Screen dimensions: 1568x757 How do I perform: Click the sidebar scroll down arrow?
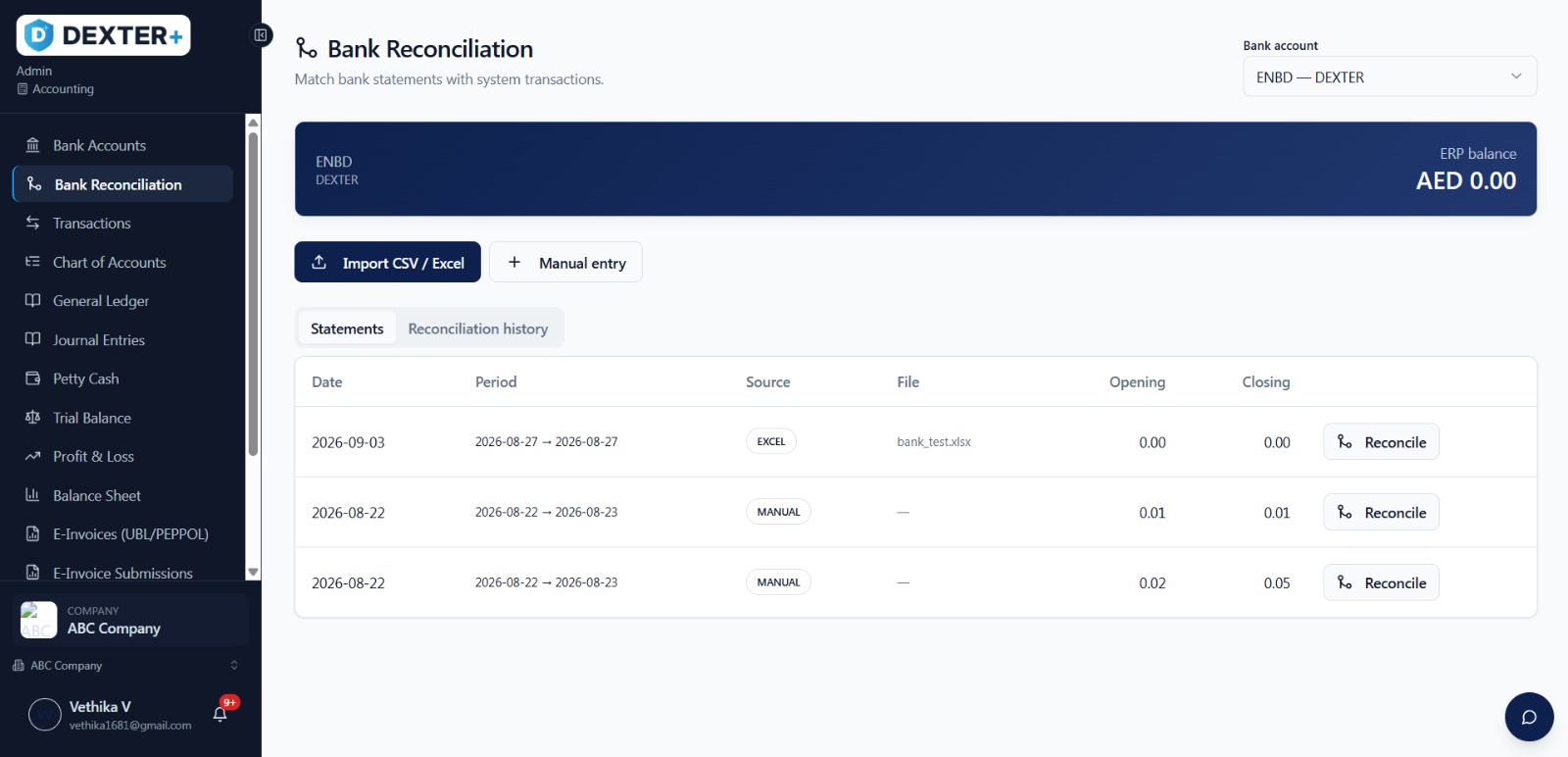pos(253,572)
